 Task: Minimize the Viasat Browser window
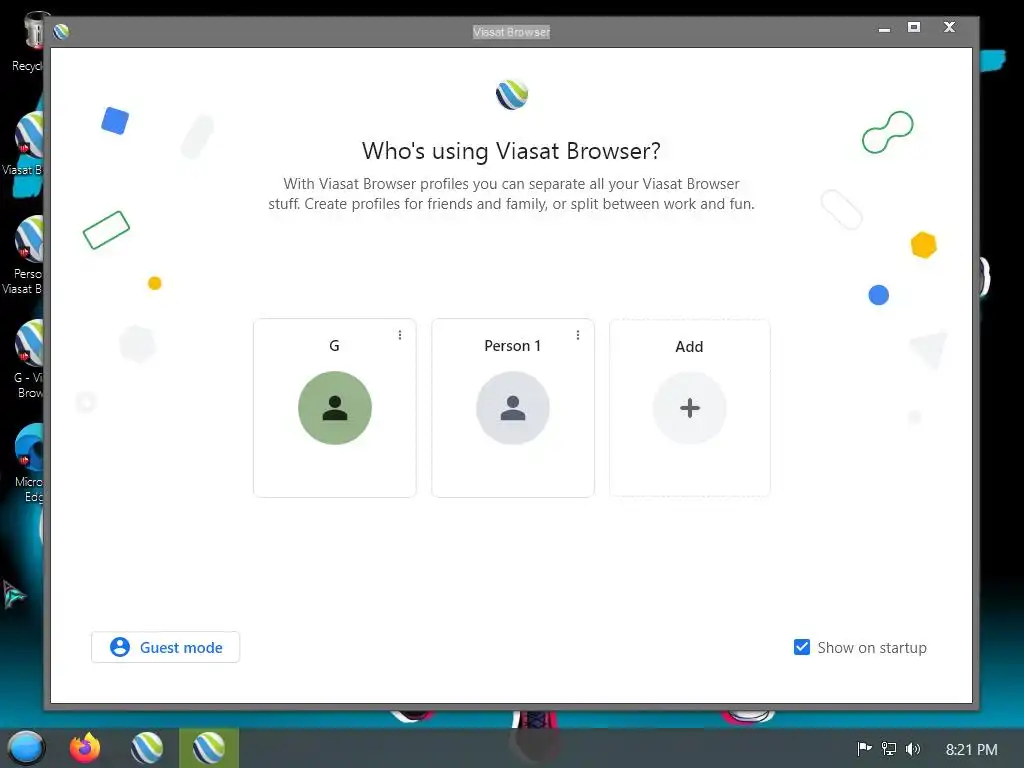(x=884, y=29)
